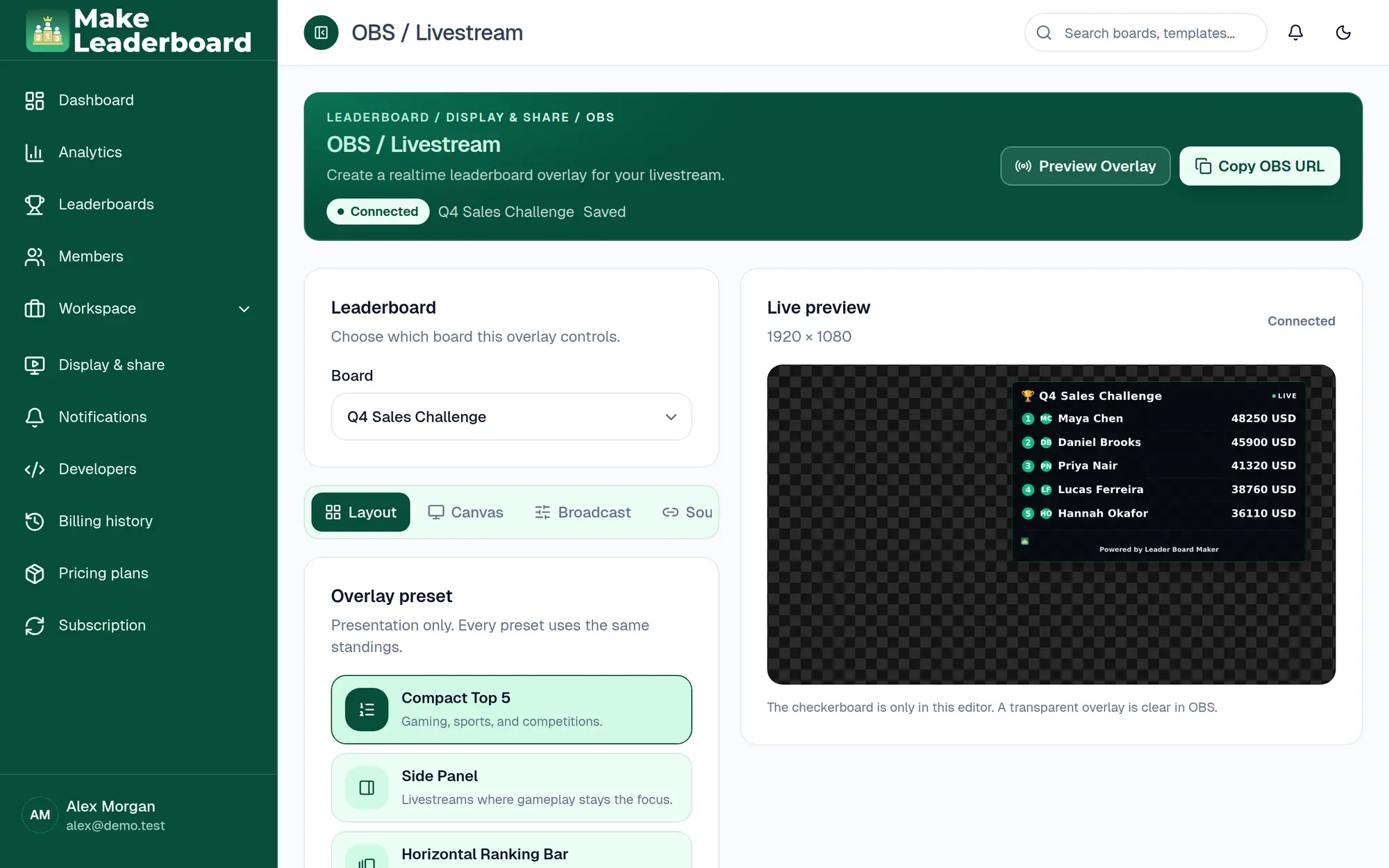Click the Compact Top 5 list icon
The width and height of the screenshot is (1389, 868).
point(367,710)
